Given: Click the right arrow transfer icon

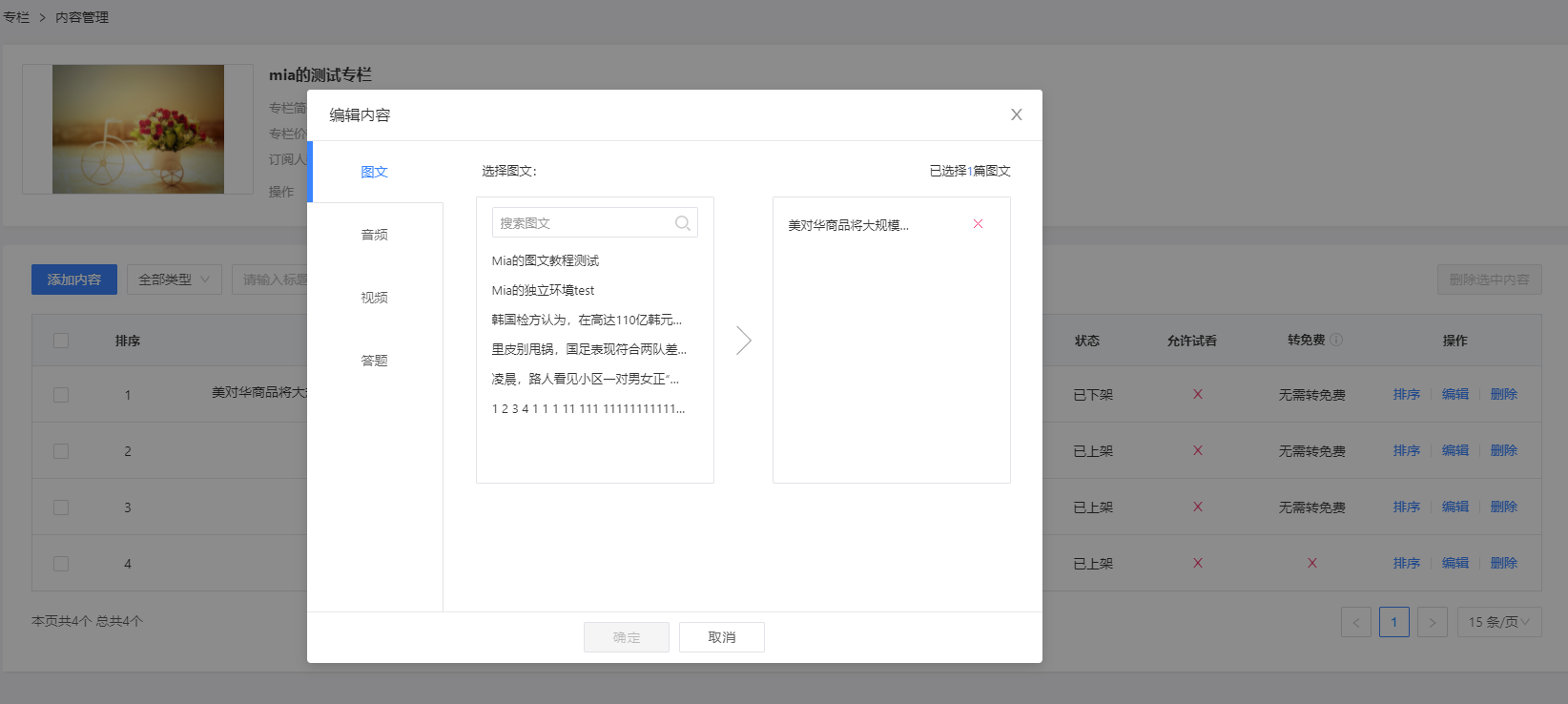Looking at the screenshot, I should (744, 341).
